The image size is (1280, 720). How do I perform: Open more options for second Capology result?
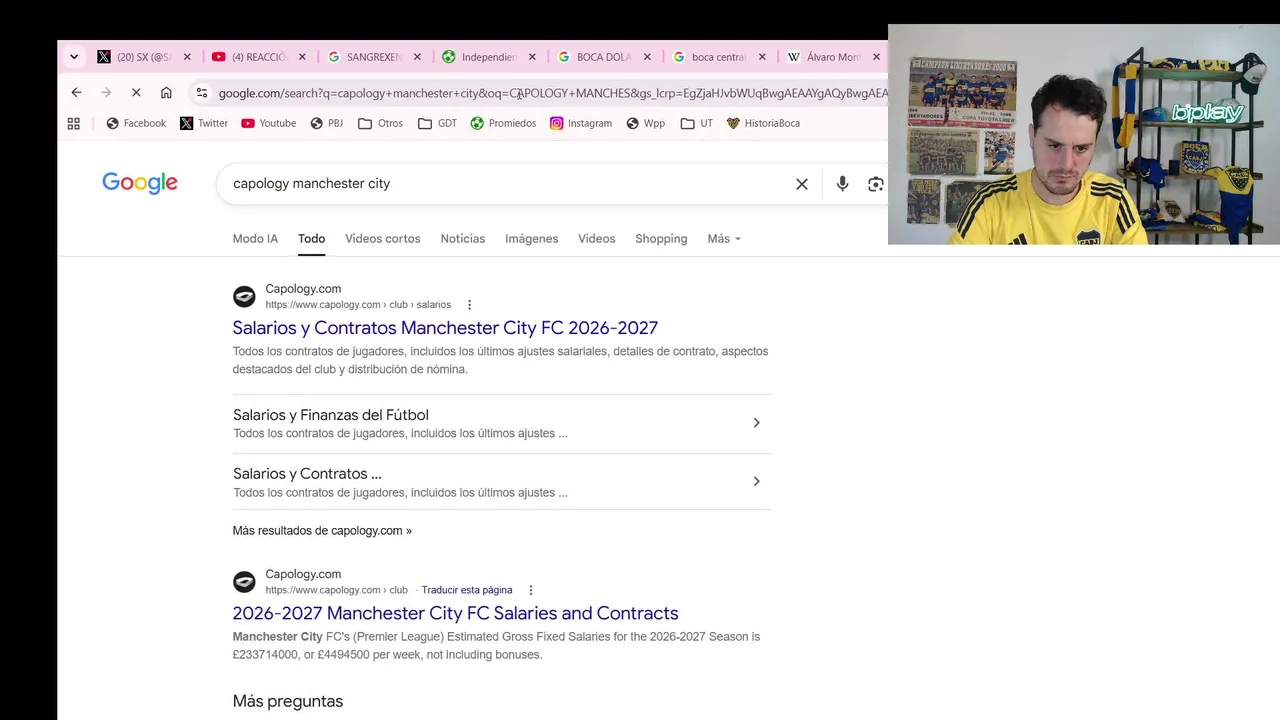tap(531, 590)
